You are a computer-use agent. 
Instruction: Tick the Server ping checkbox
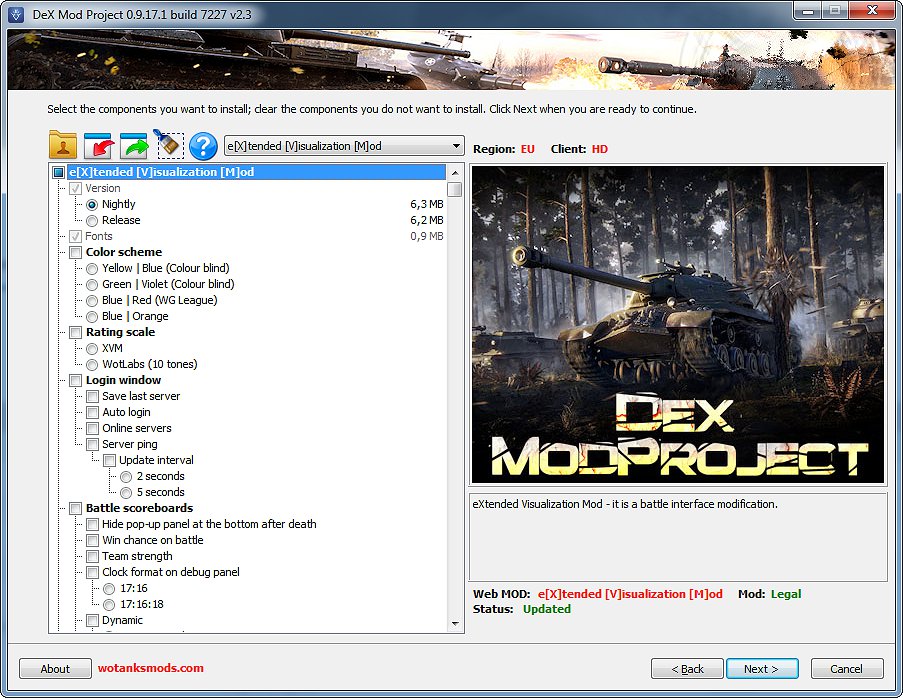point(92,445)
